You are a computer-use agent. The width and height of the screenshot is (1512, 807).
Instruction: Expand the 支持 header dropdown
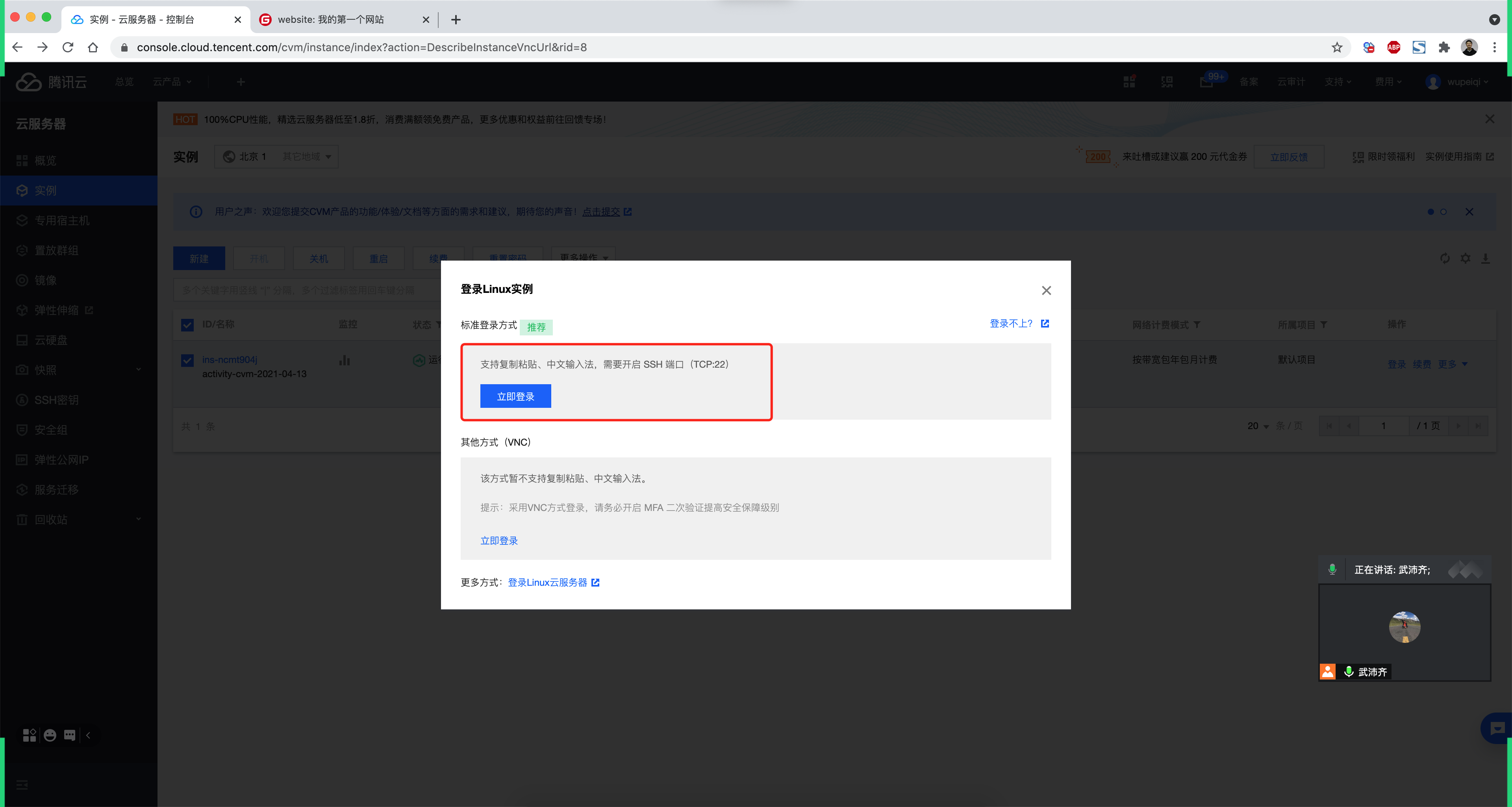click(x=1338, y=81)
